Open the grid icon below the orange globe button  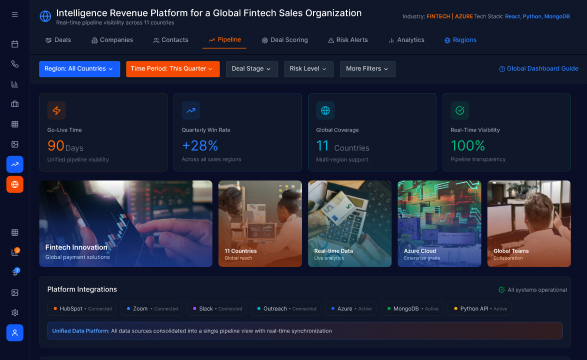(x=15, y=233)
